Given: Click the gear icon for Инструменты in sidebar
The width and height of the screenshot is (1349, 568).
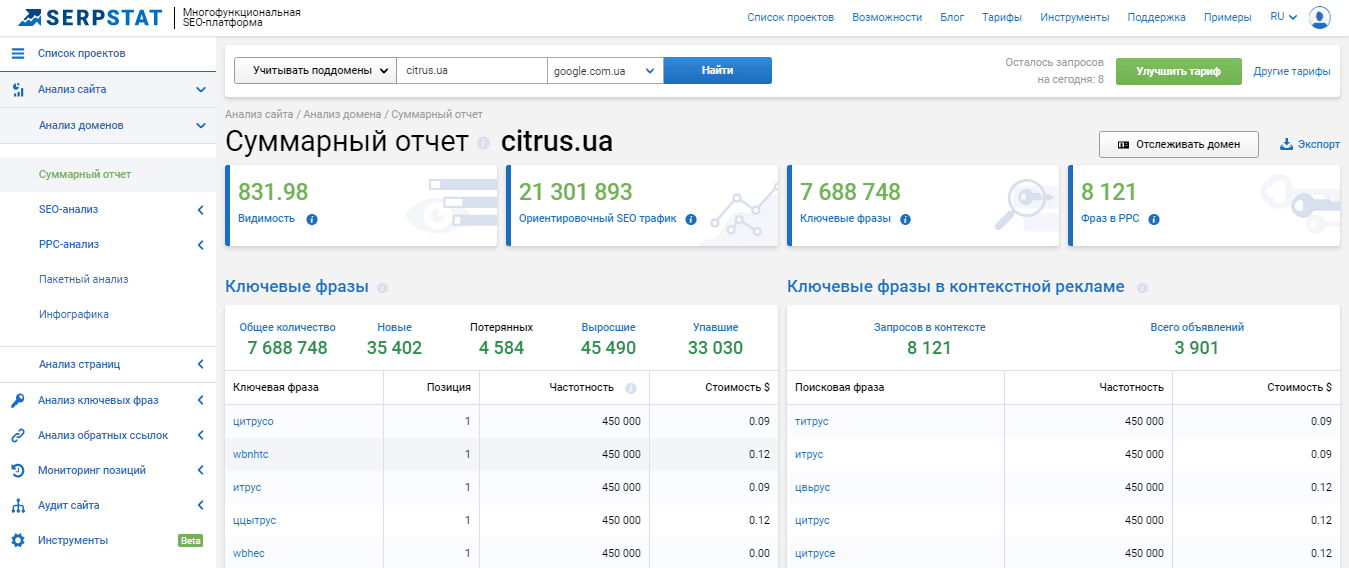Looking at the screenshot, I should tap(17, 540).
